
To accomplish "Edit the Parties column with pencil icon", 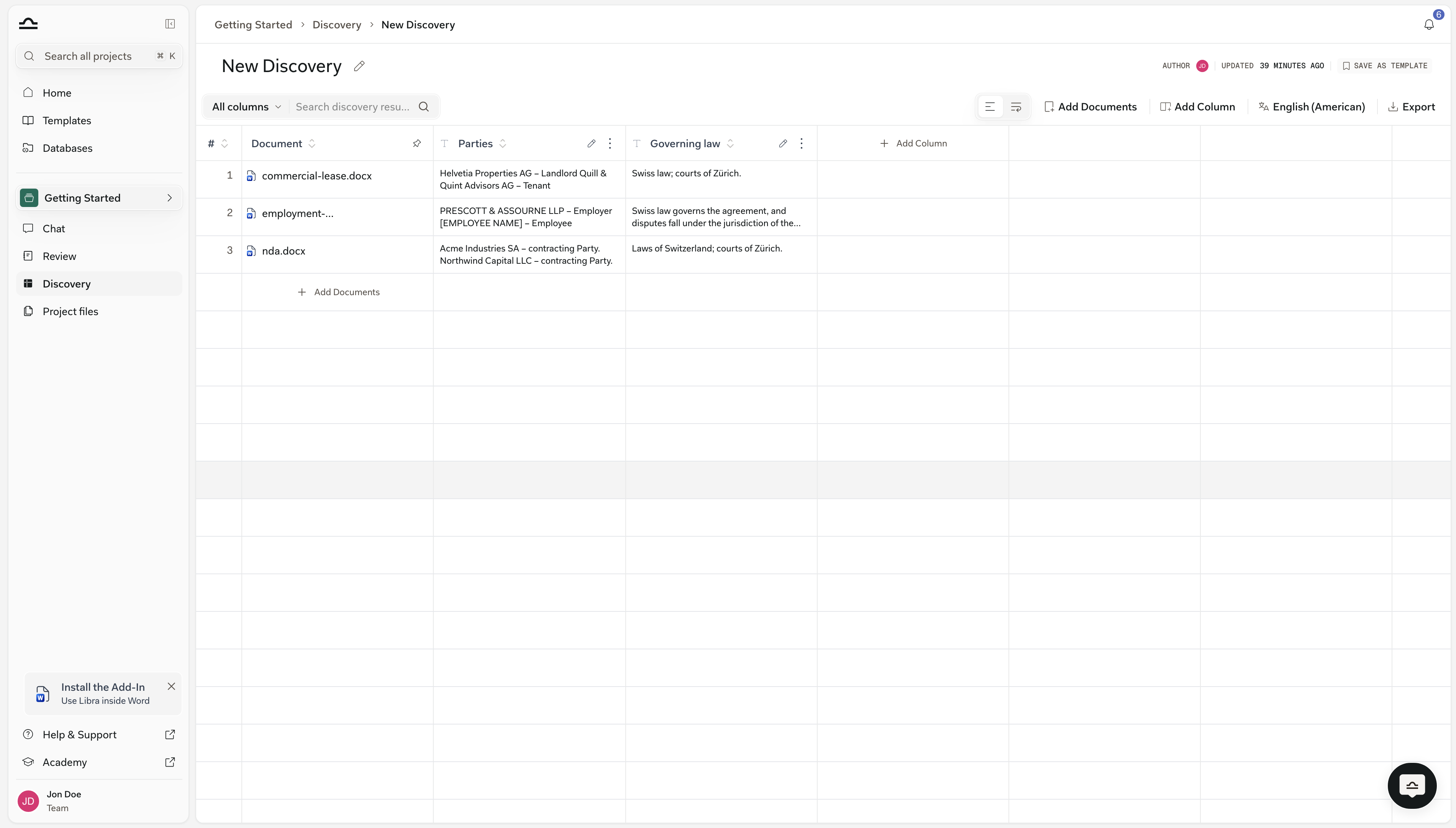I will [592, 143].
